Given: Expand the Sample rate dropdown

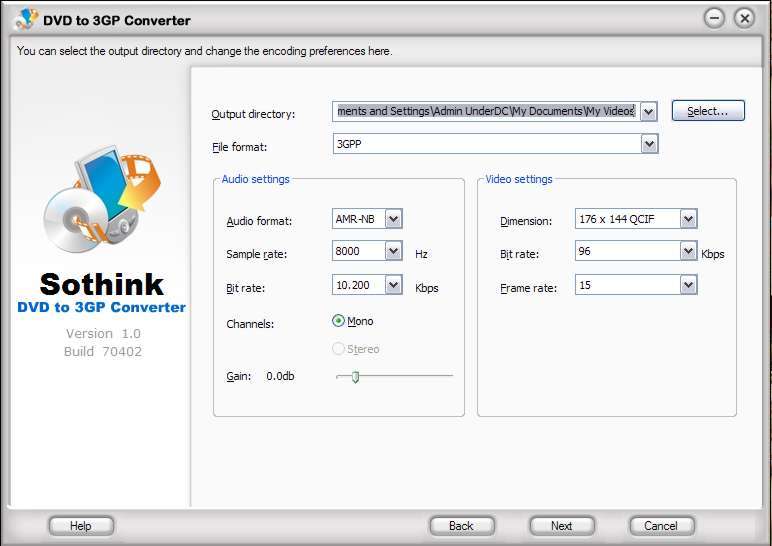Looking at the screenshot, I should tap(393, 251).
